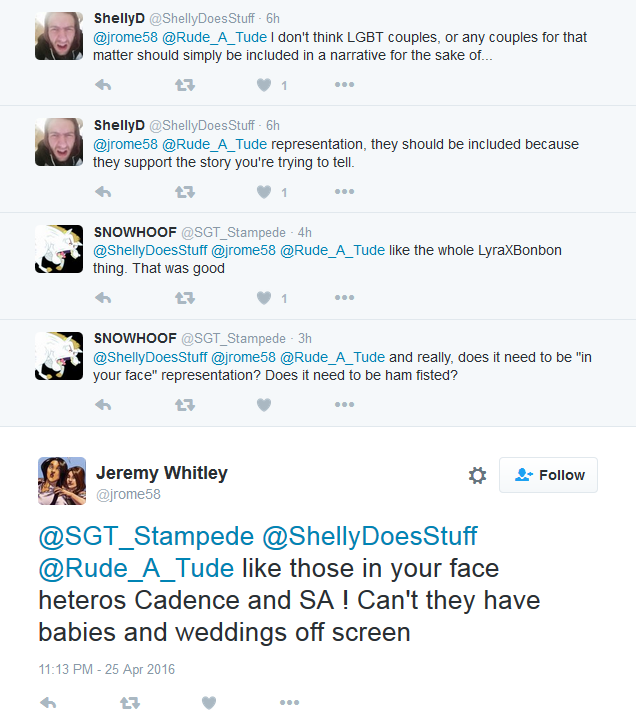Image resolution: width=636 pixels, height=726 pixels.
Task: Reply to SNOWHOOF's "ham fisted" tweet
Action: (x=102, y=404)
